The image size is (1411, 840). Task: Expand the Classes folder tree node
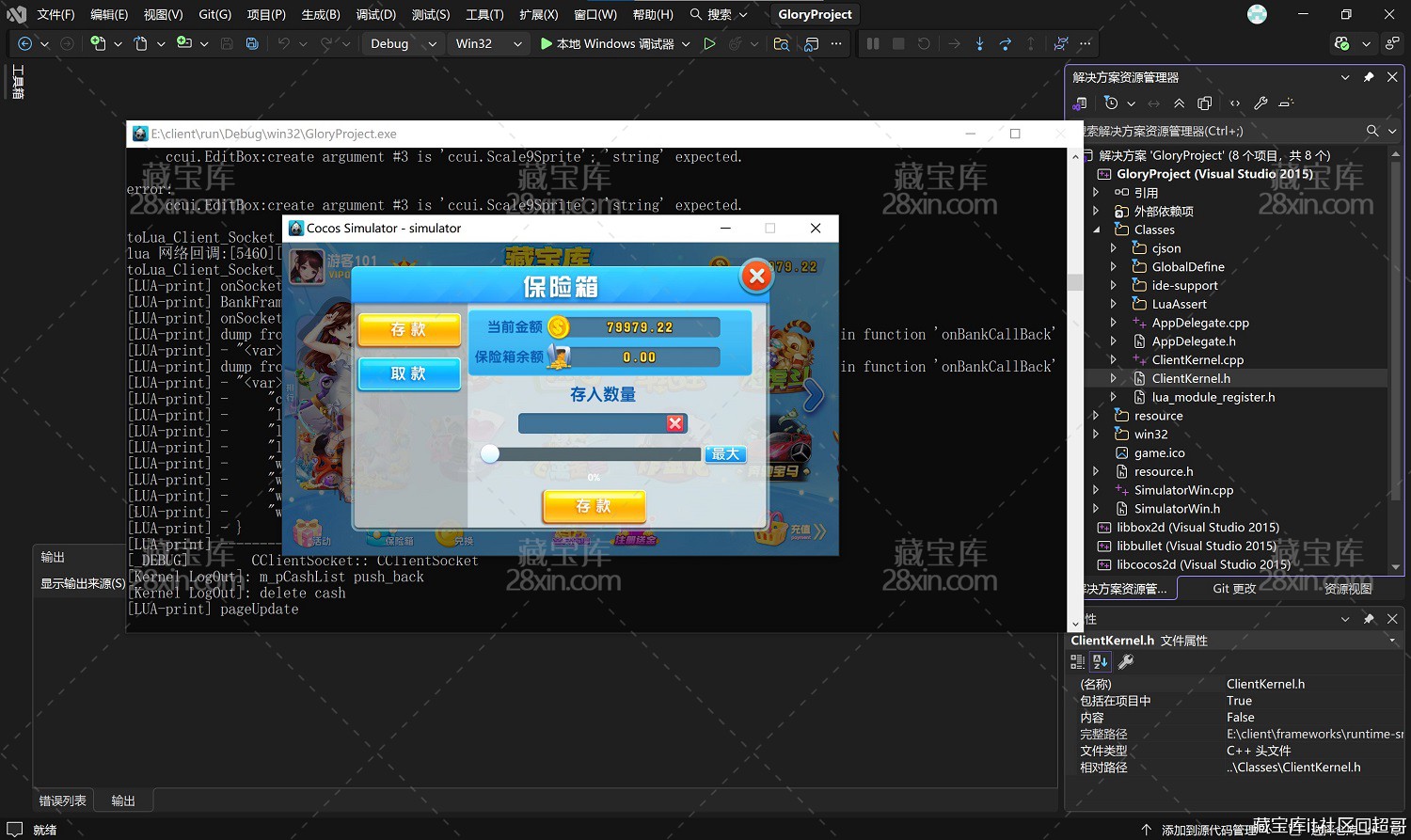click(x=1095, y=229)
